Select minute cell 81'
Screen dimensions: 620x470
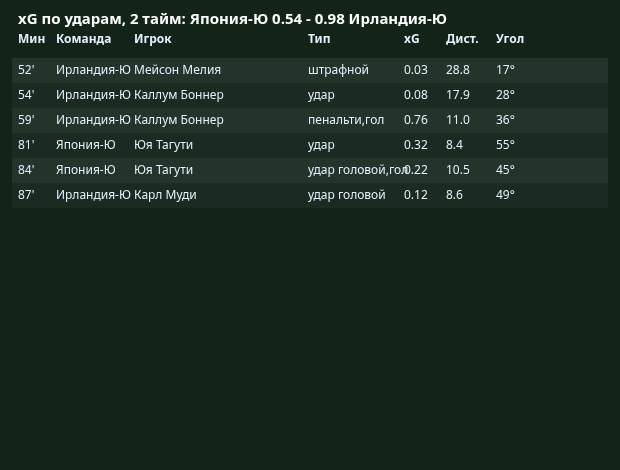(26, 145)
